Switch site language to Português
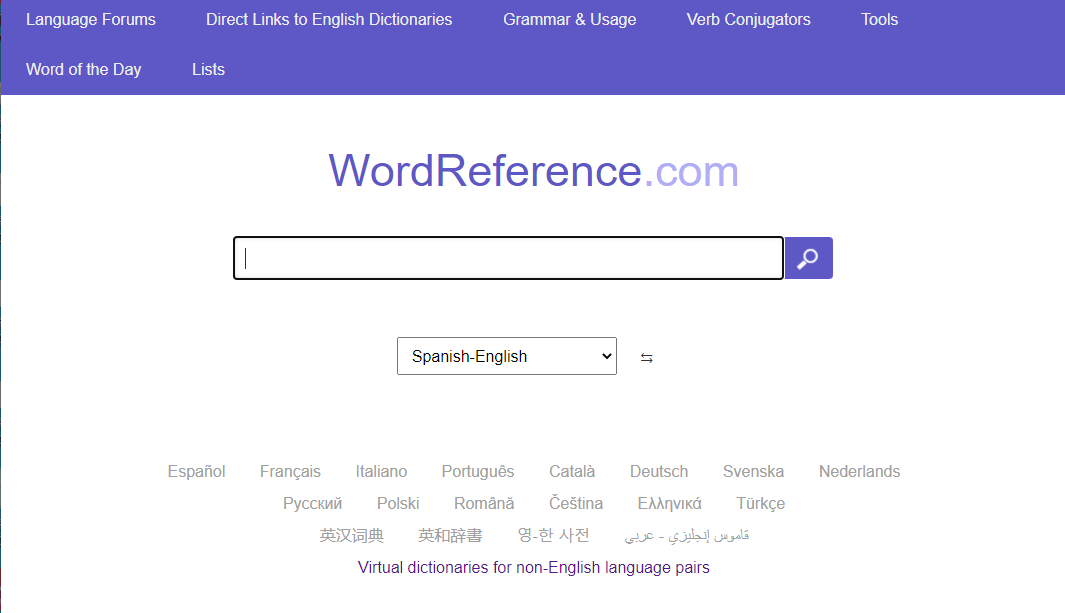Image resolution: width=1065 pixels, height=613 pixels. (477, 471)
